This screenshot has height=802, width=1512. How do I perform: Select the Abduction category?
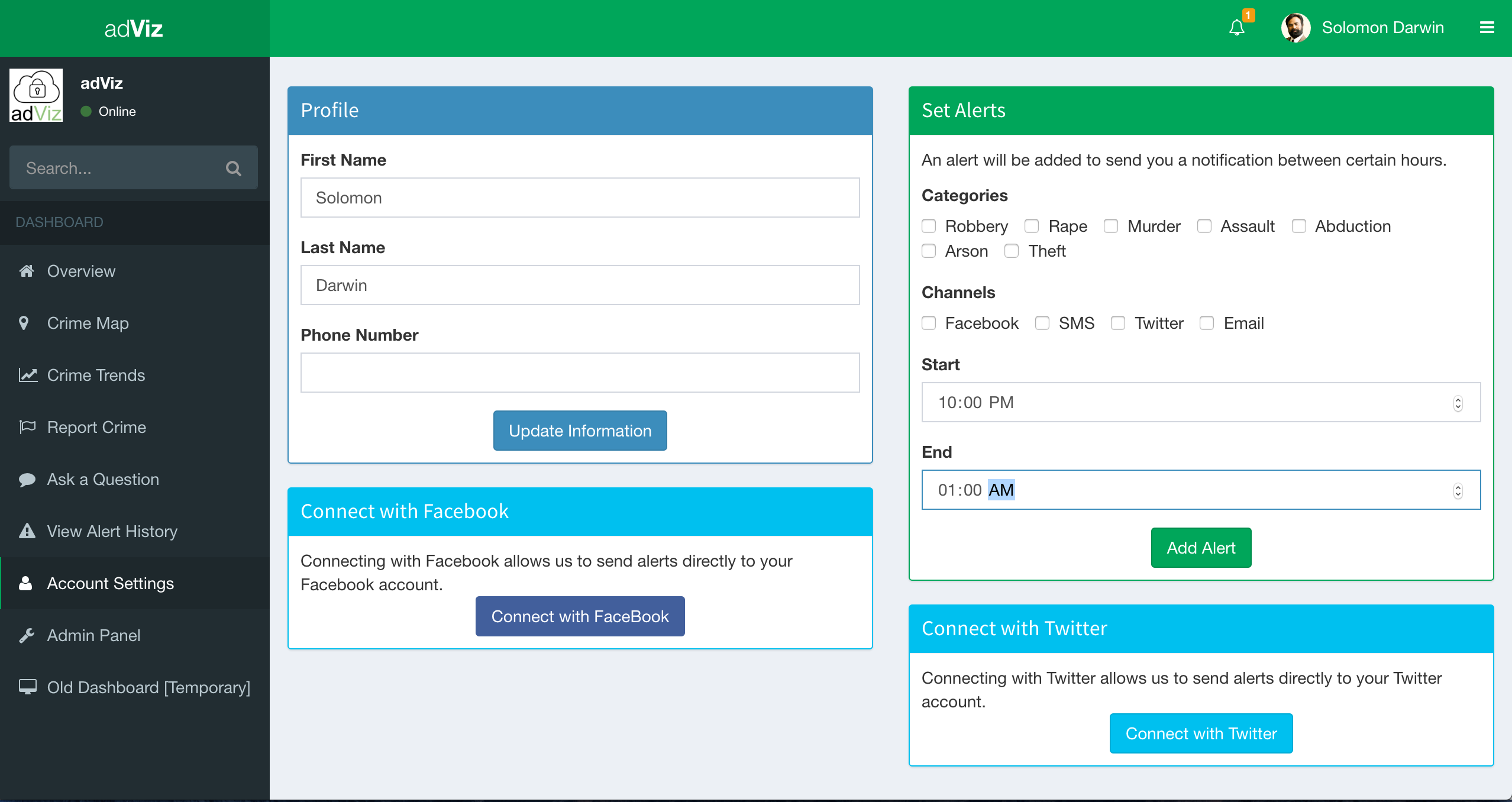click(x=1298, y=226)
